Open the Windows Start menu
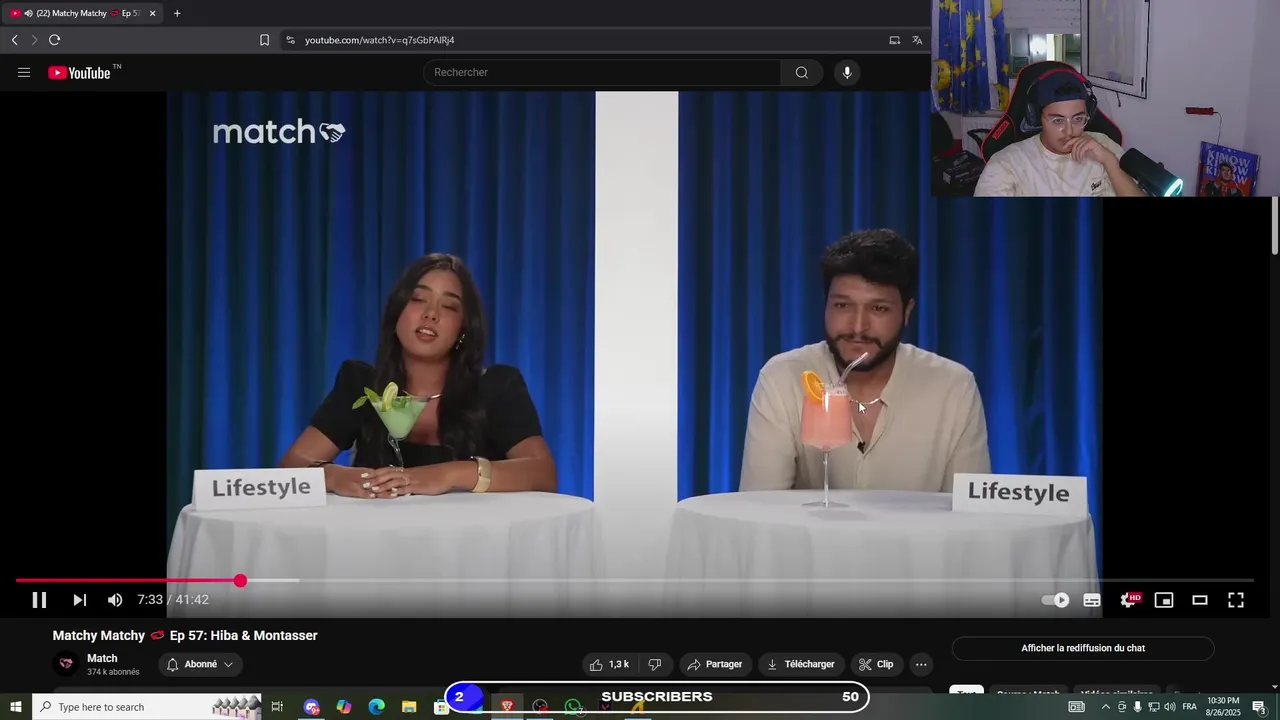 tap(15, 707)
